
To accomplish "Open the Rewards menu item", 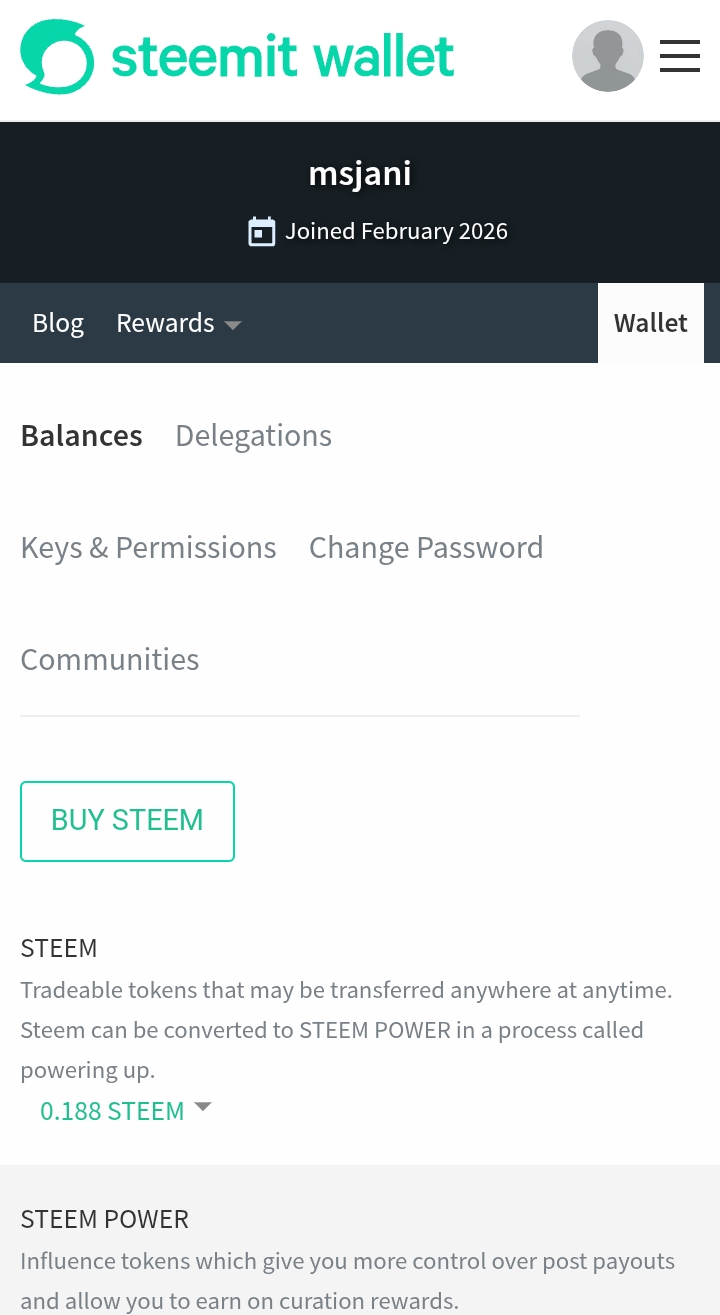I will click(165, 323).
